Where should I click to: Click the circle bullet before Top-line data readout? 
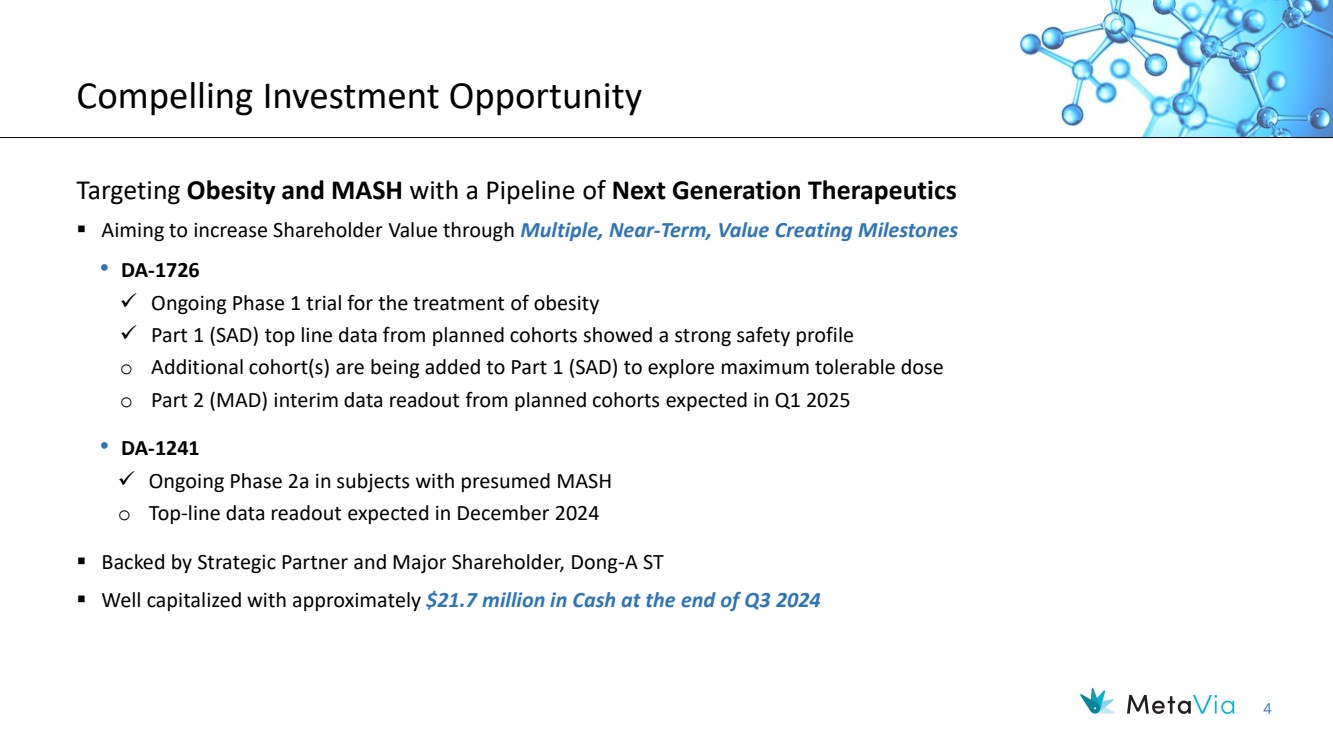point(125,515)
